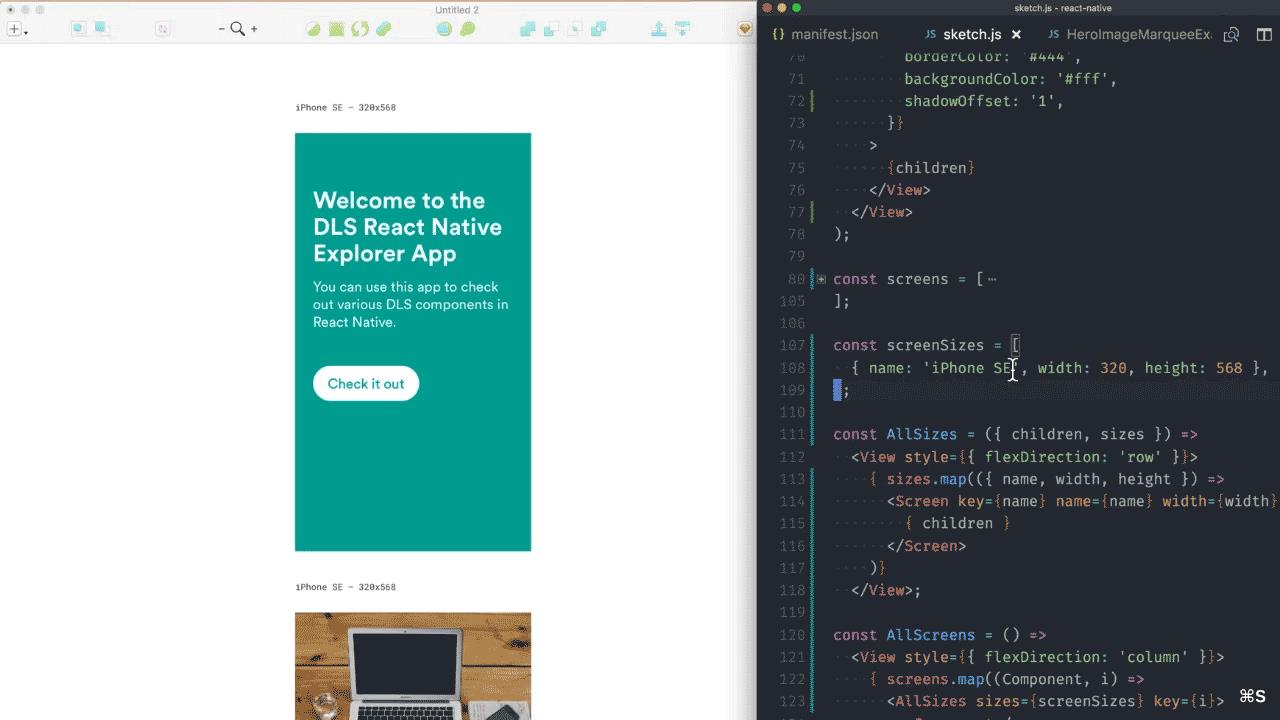
Task: Click the laptop photo on second artboard
Action: tap(413, 665)
